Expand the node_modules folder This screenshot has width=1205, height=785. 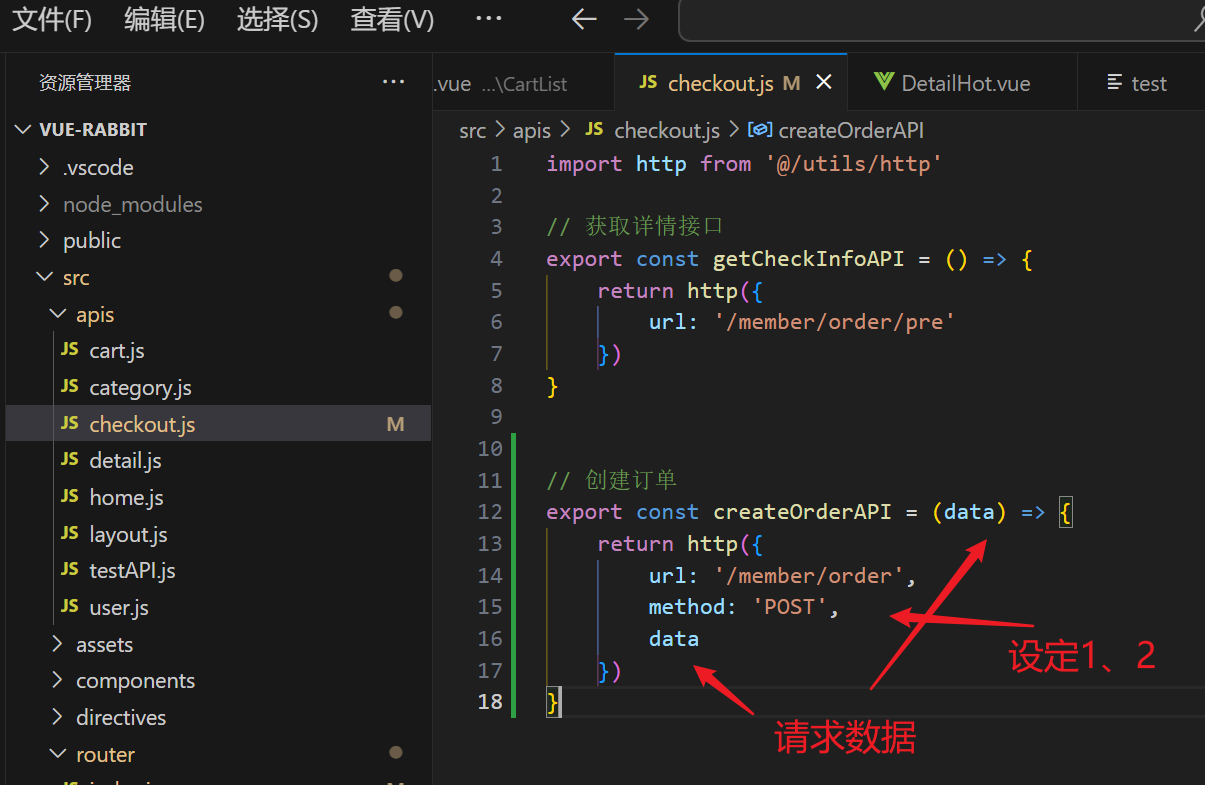44,204
